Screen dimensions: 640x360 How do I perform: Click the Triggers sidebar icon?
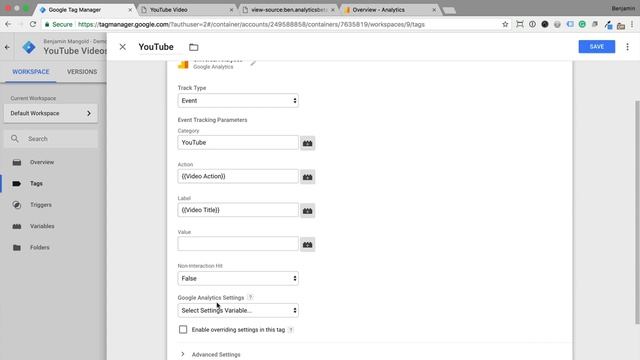(17, 205)
